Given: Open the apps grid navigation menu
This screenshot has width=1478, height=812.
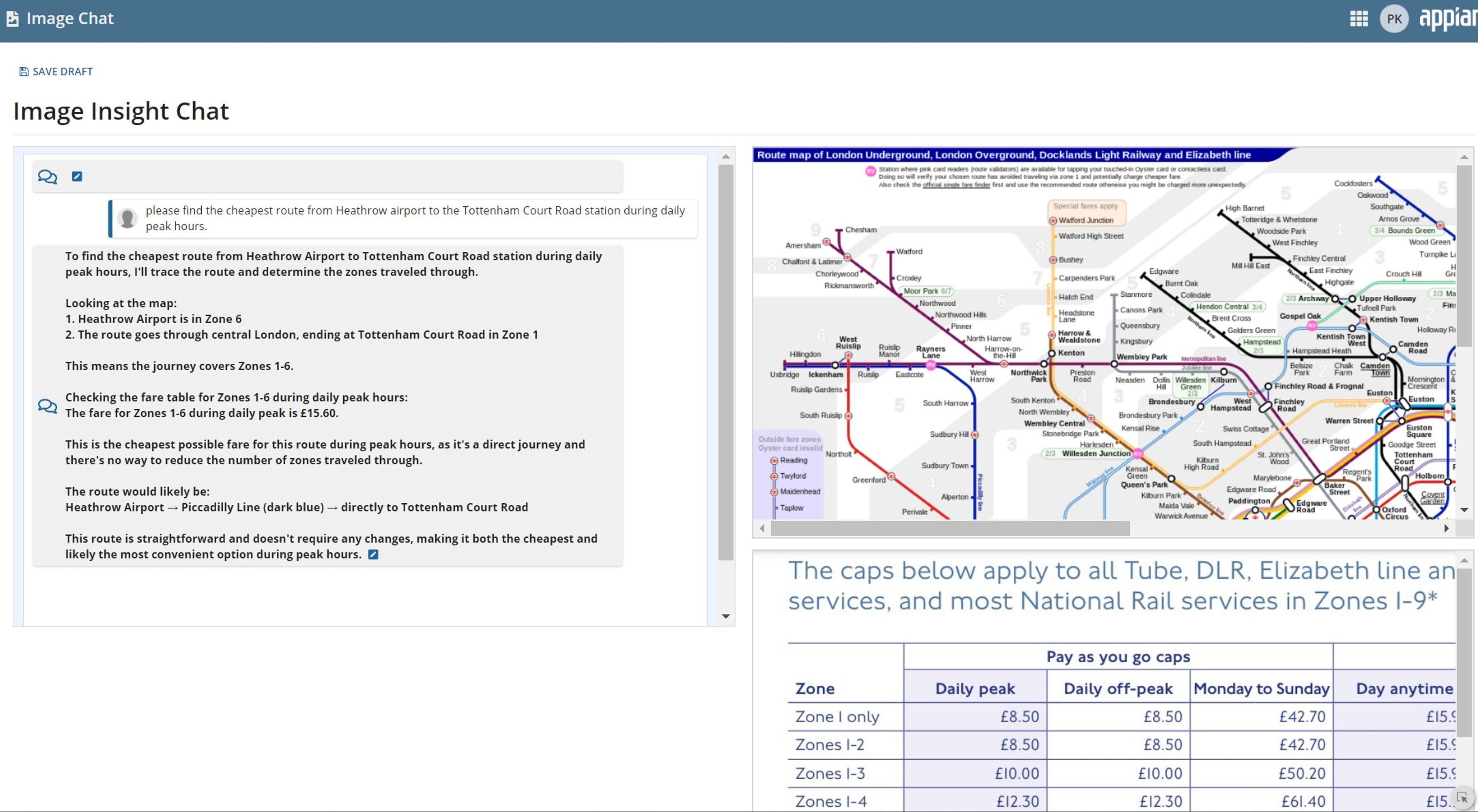Looking at the screenshot, I should [1359, 19].
